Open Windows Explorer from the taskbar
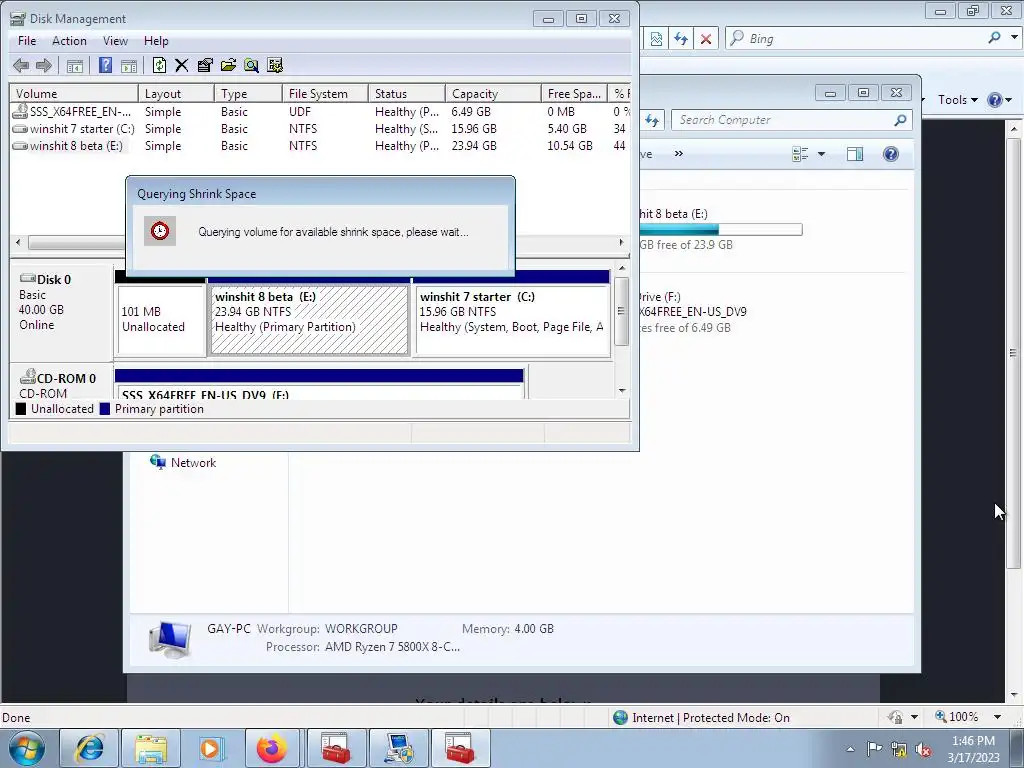This screenshot has width=1024, height=768. pos(151,748)
